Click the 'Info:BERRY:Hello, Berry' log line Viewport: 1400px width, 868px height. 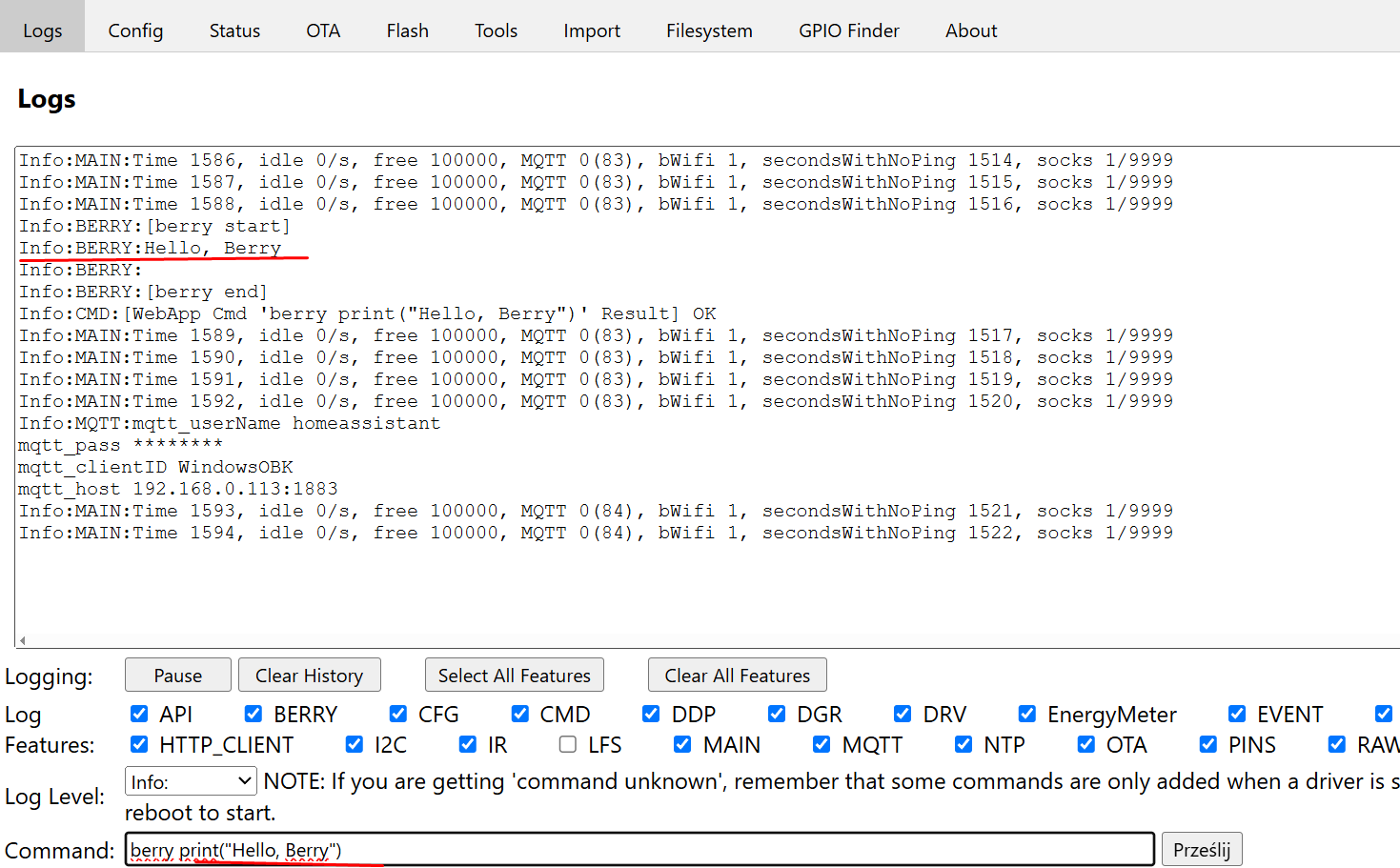coord(151,248)
